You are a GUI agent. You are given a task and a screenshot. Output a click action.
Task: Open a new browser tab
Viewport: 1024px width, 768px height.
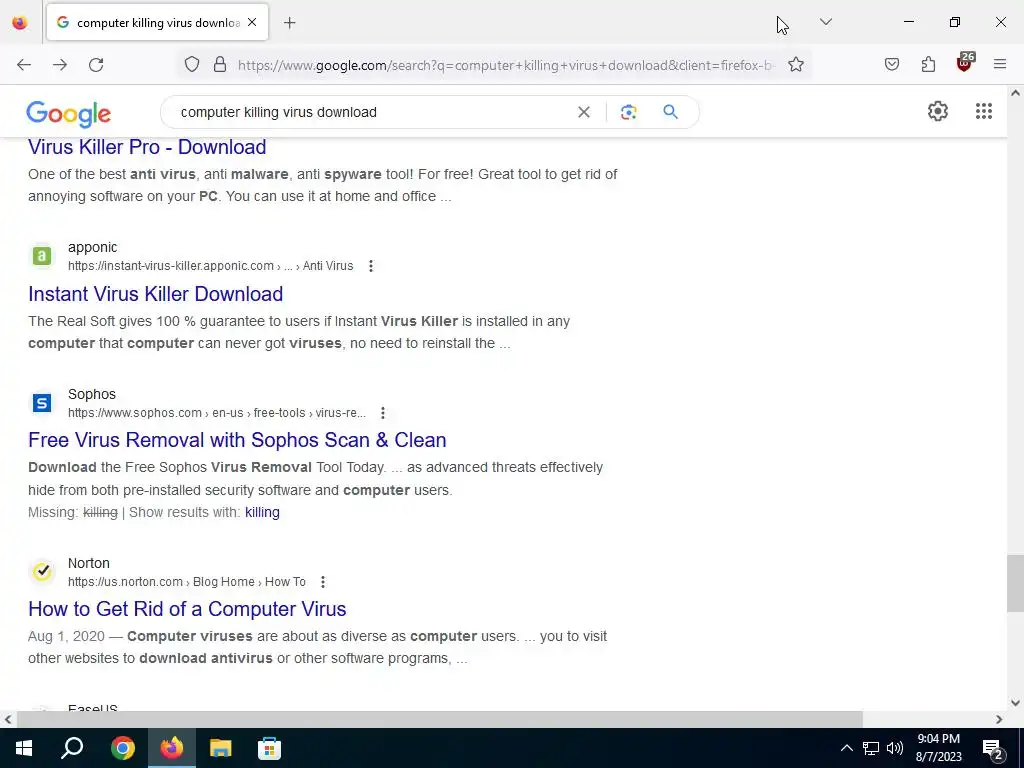pos(290,23)
